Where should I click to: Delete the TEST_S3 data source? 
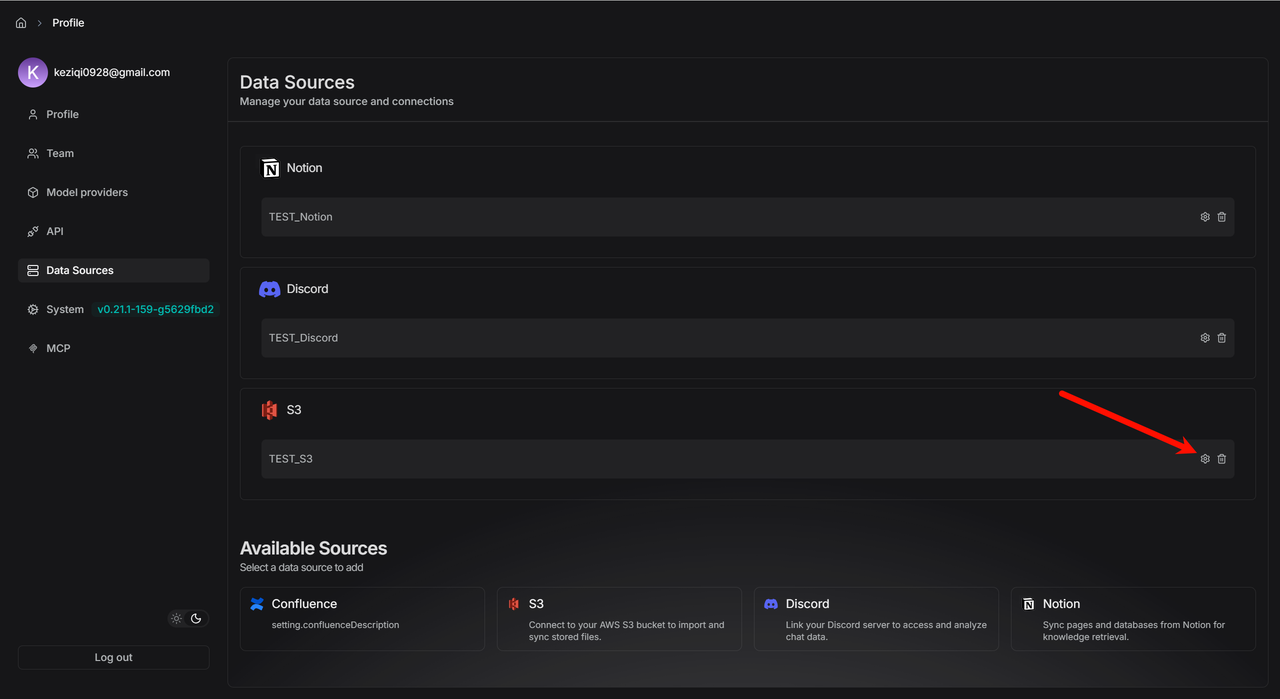1222,459
